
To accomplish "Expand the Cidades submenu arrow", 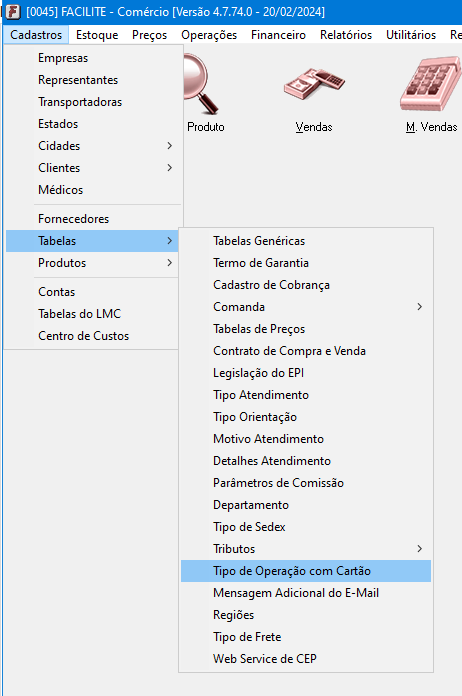I will click(x=170, y=146).
